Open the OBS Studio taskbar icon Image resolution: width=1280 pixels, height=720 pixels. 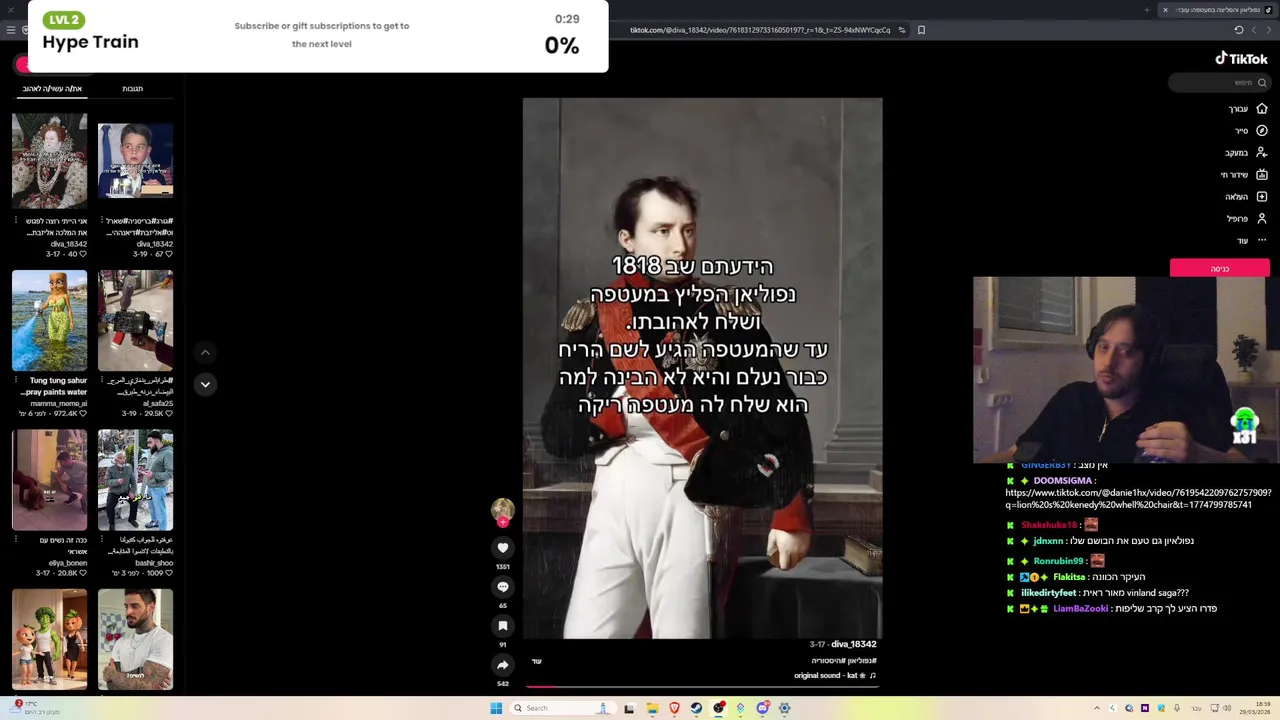pyautogui.click(x=718, y=708)
